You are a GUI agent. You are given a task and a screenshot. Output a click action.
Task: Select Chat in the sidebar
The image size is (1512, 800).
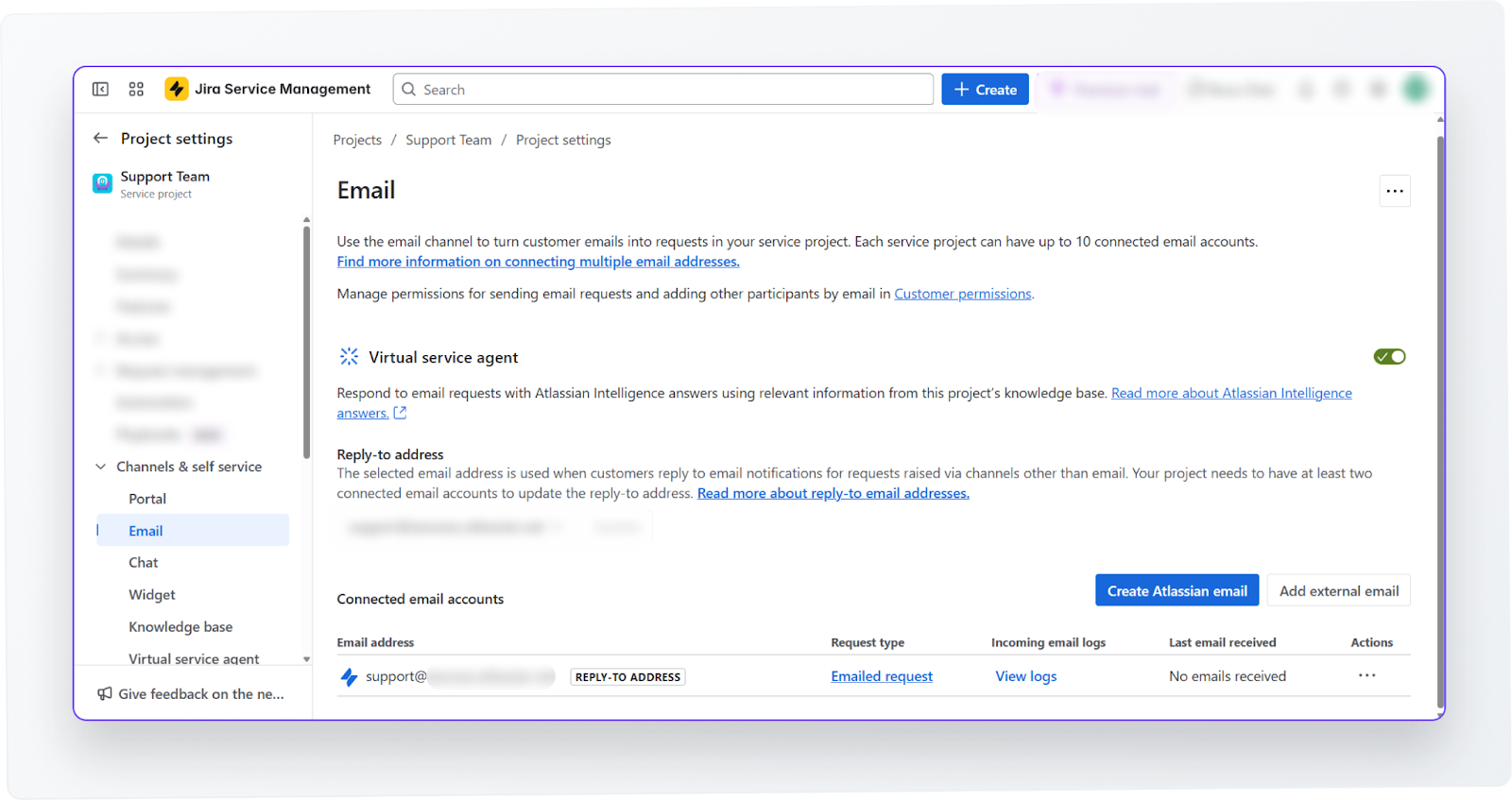(143, 562)
